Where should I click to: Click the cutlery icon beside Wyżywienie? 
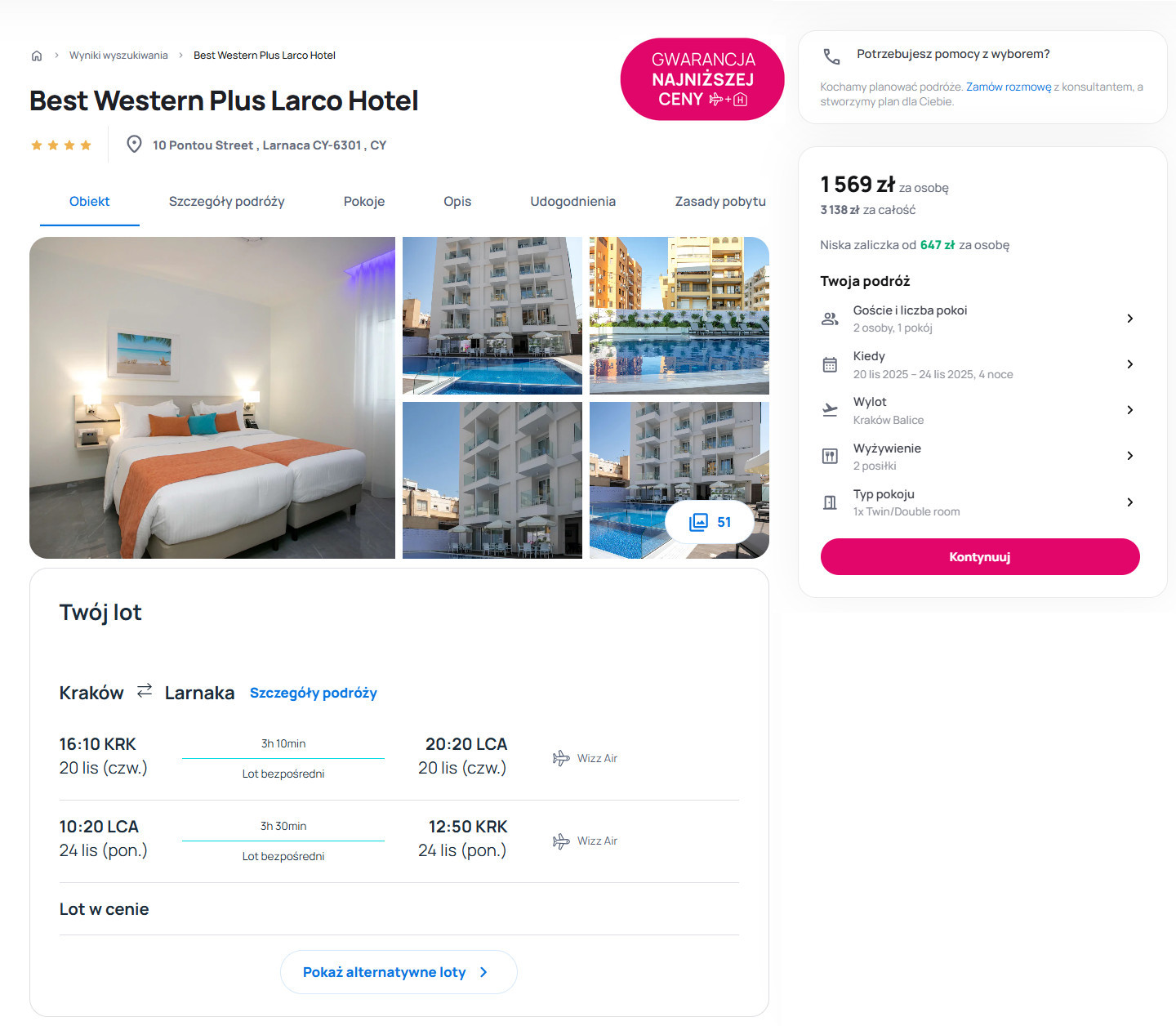tap(830, 456)
